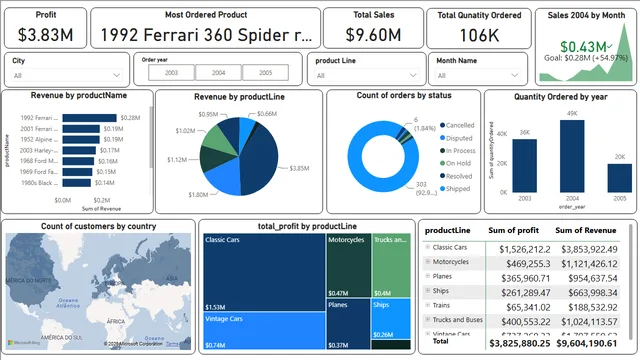This screenshot has height=360, width=640.
Task: Select the Trucks an... treemap tile
Action: click(x=391, y=265)
